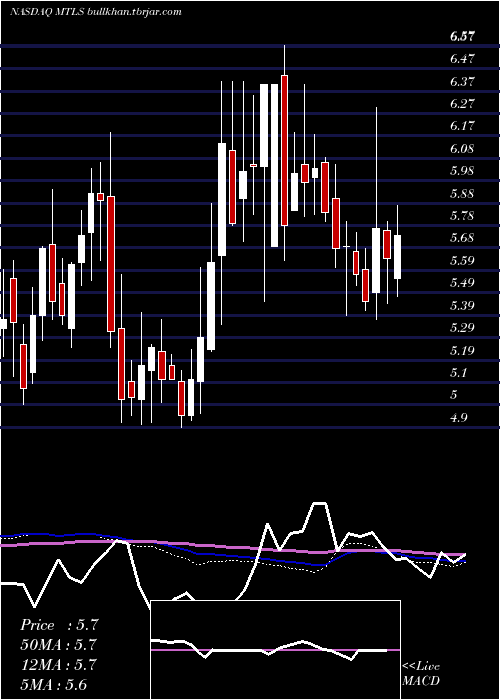Click the 5.78 price axis label
This screenshot has width=500, height=700.
point(462,216)
